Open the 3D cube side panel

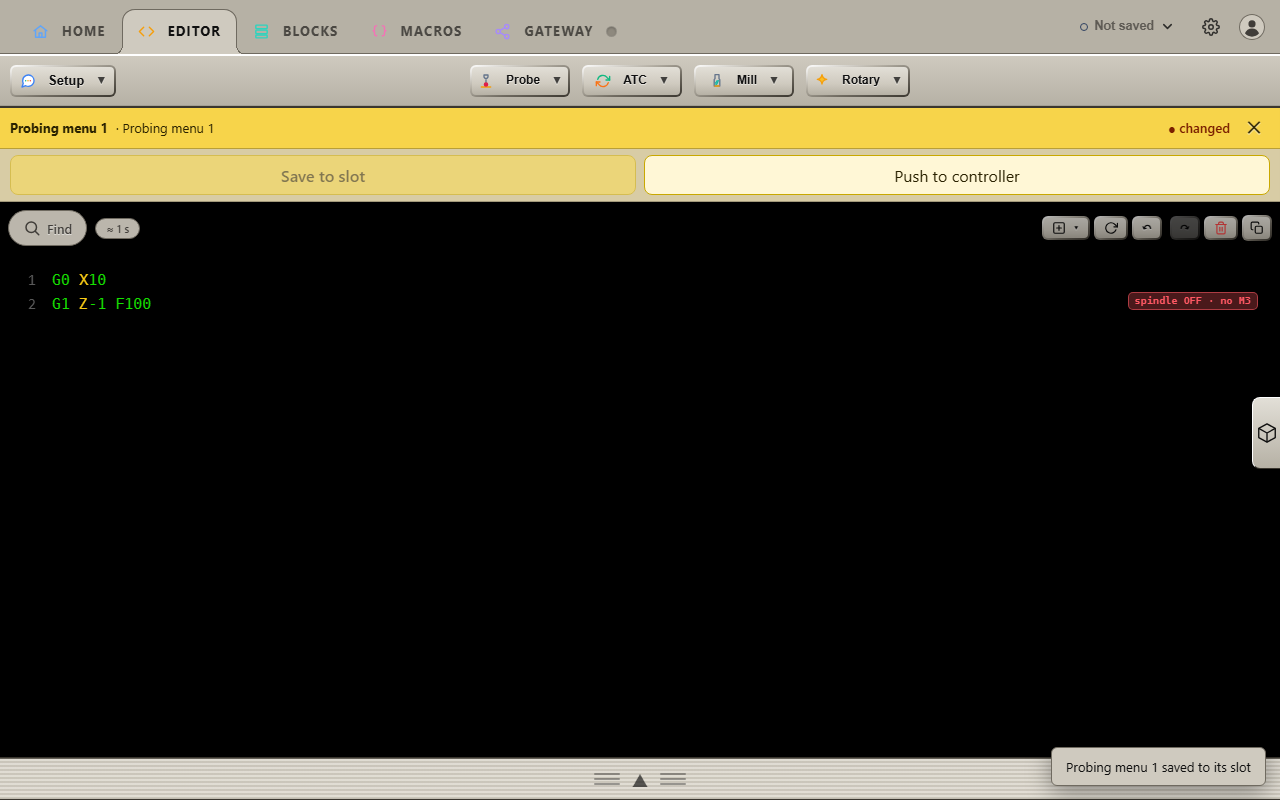click(x=1266, y=433)
